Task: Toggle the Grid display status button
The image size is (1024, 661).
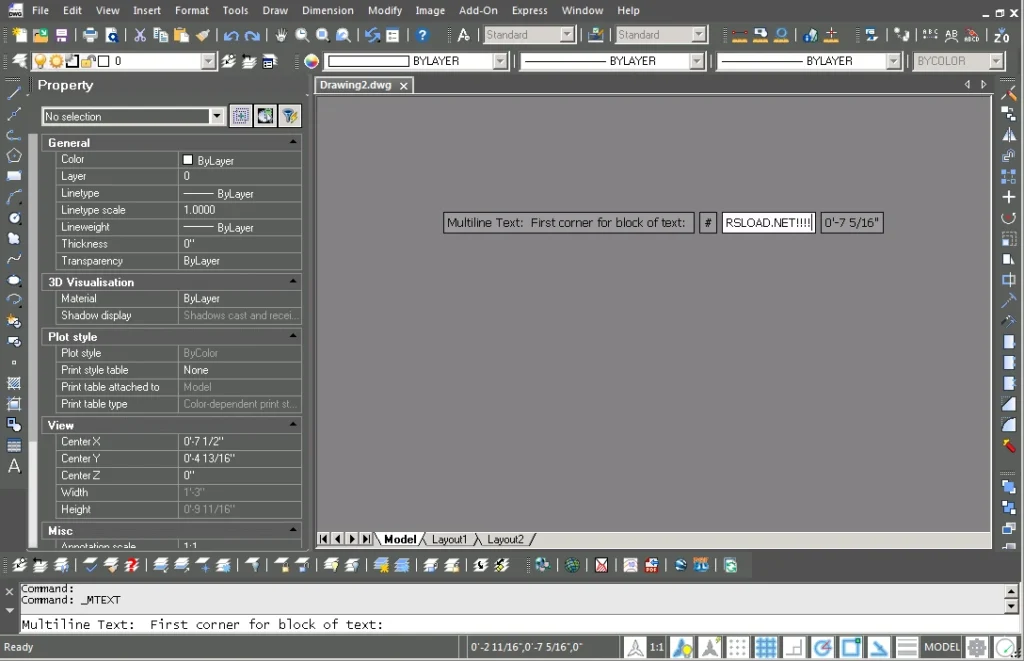Action: 765,648
